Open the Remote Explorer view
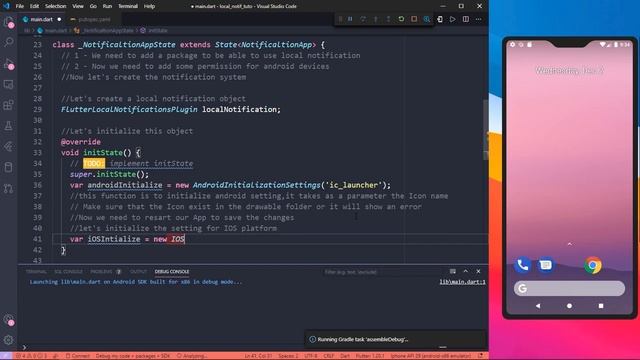This screenshot has height=360, width=640. click(9, 84)
